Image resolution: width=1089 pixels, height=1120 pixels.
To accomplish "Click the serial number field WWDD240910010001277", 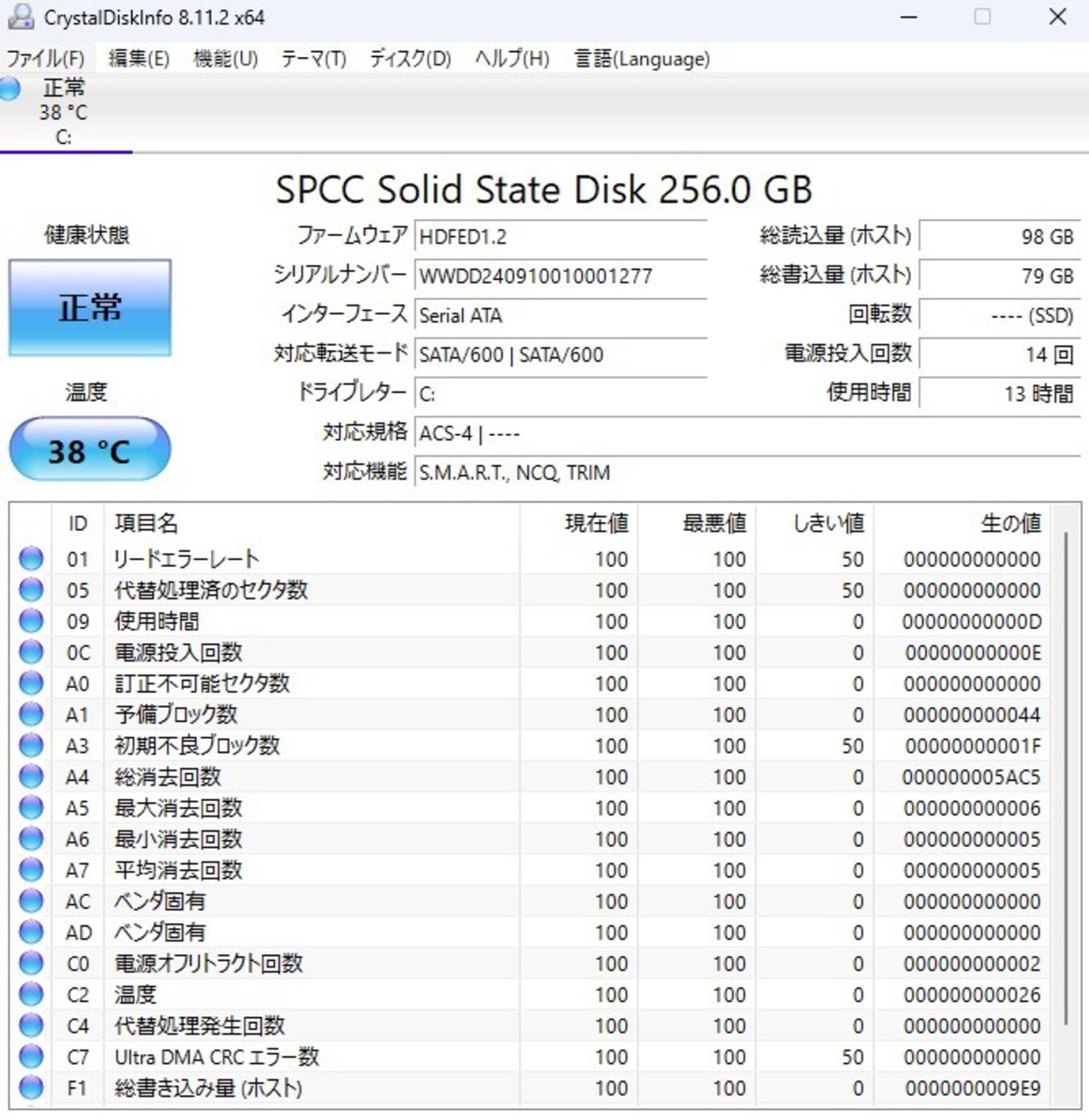I will pos(561,276).
